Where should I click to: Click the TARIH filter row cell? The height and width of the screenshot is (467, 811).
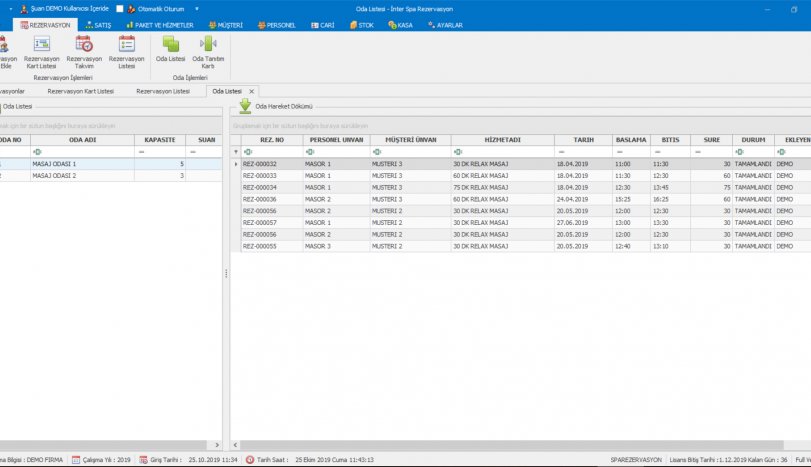(583, 152)
